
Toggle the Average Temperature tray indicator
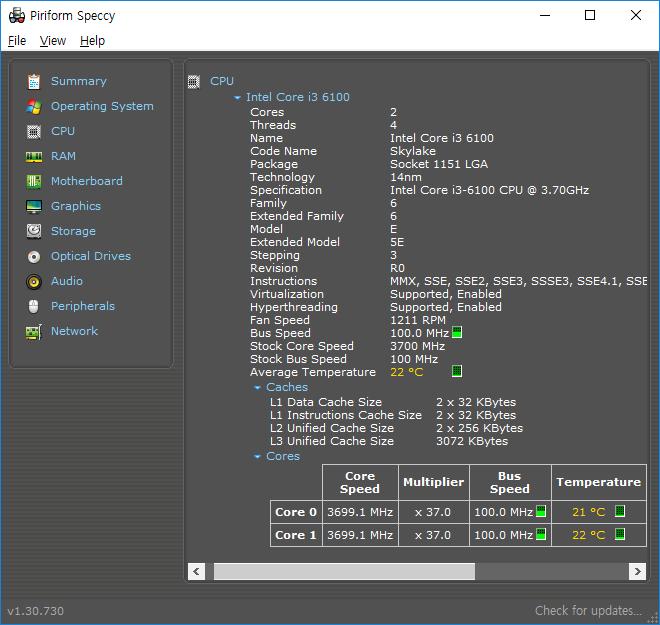(x=457, y=372)
